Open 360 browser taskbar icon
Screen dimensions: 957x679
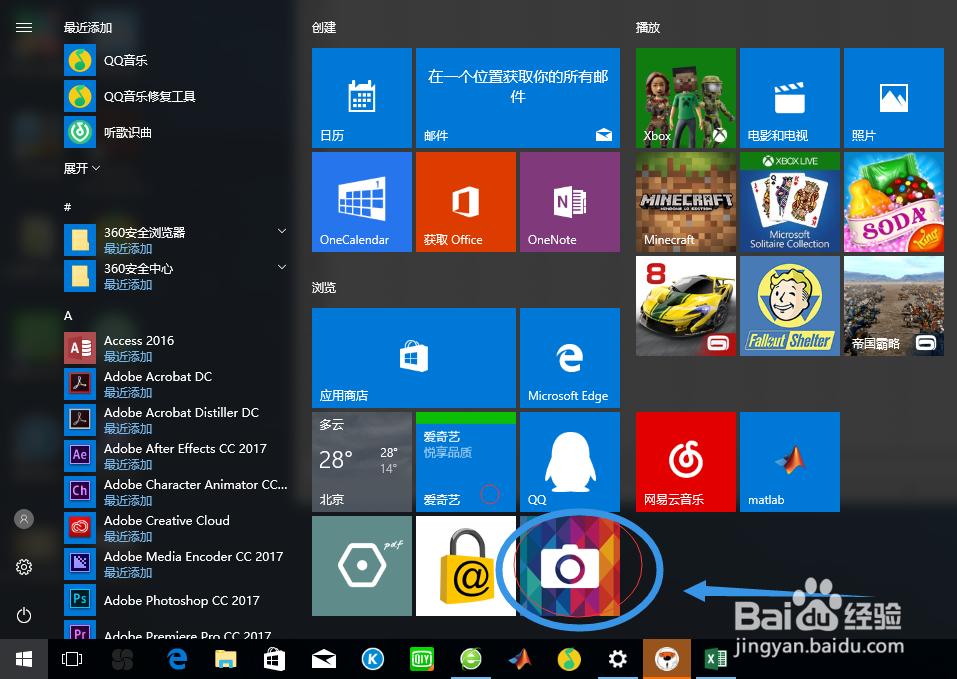pyautogui.click(x=471, y=659)
